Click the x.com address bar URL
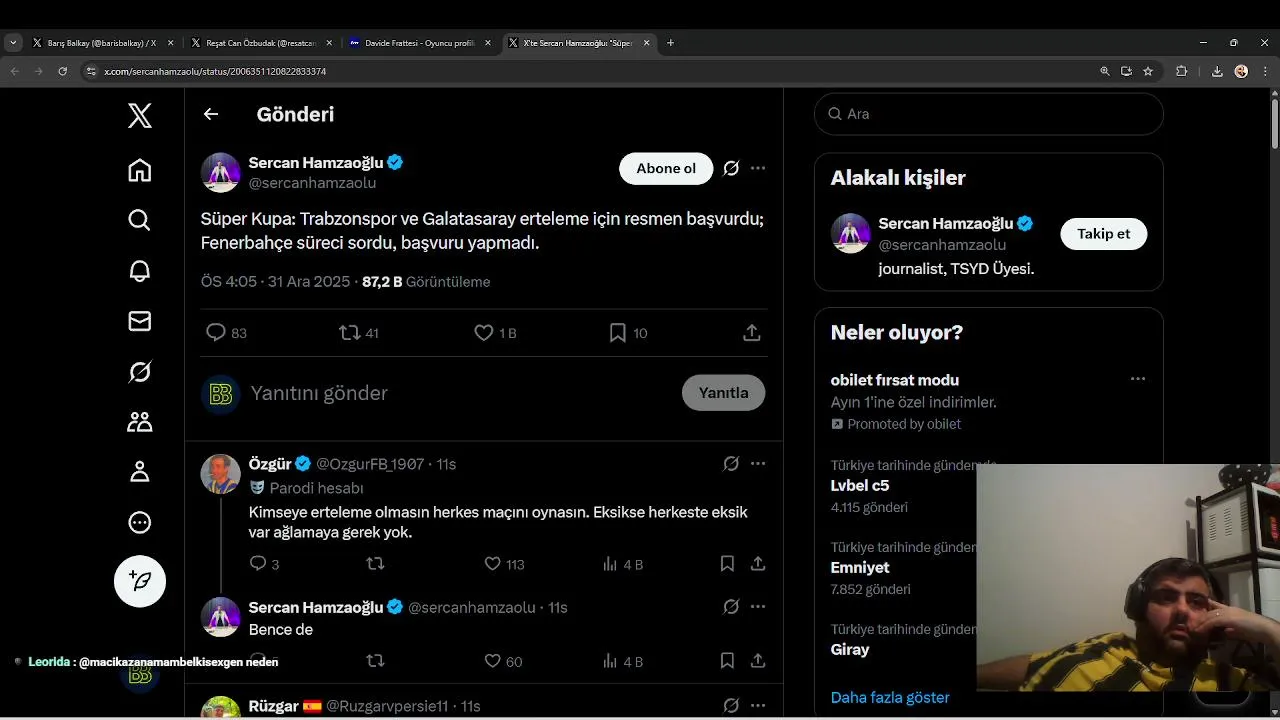This screenshot has width=1280, height=720. pyautogui.click(x=215, y=72)
